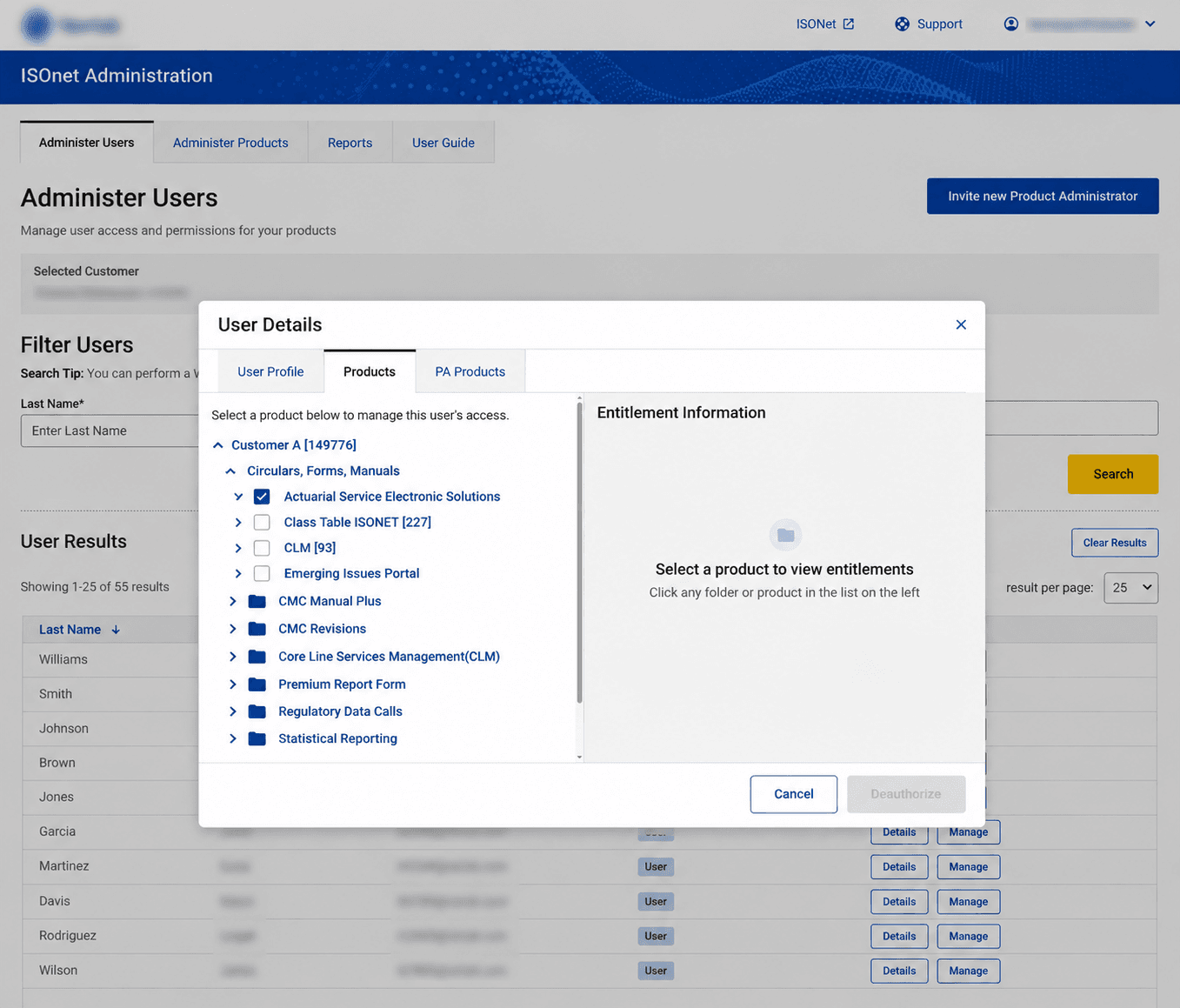Open the ISONet external link icon

(849, 23)
